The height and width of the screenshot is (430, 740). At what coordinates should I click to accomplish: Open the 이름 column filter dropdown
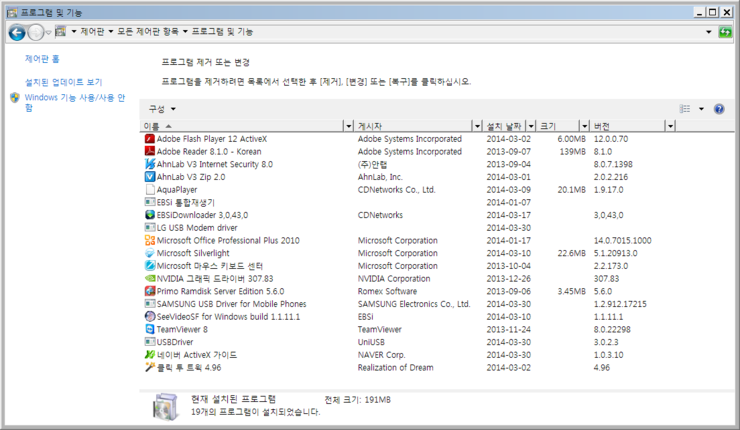click(x=349, y=126)
